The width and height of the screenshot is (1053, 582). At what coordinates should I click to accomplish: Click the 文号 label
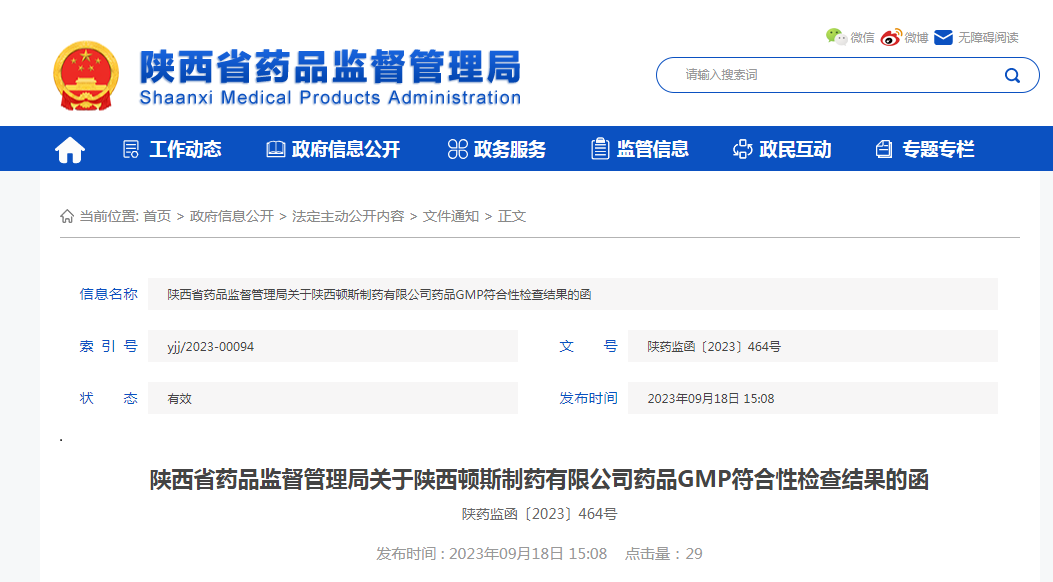(588, 346)
